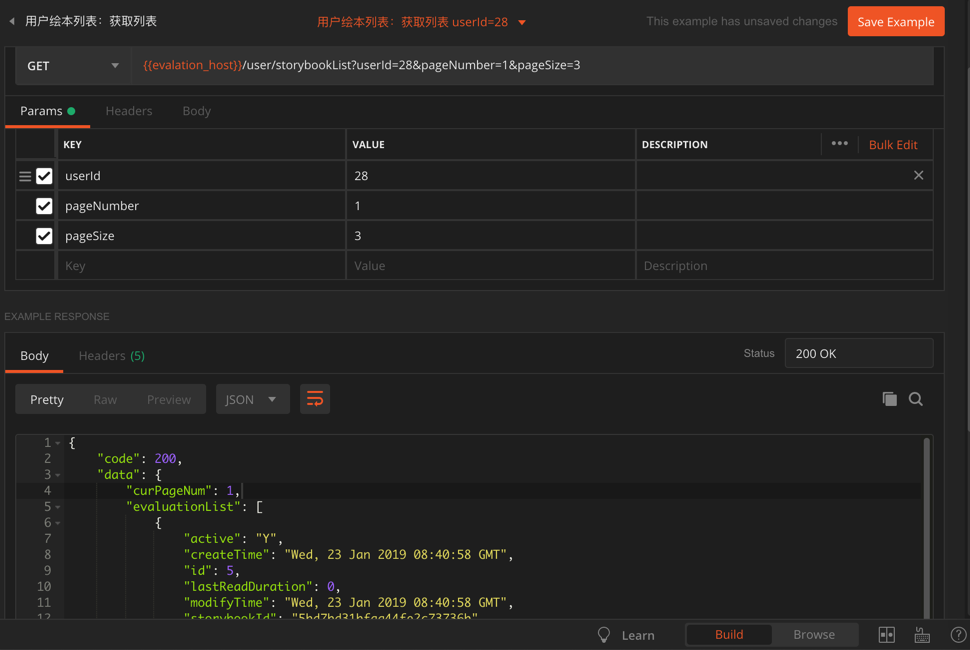The image size is (970, 650).
Task: Open the two-pane layout icon in status bar
Action: tap(886, 635)
